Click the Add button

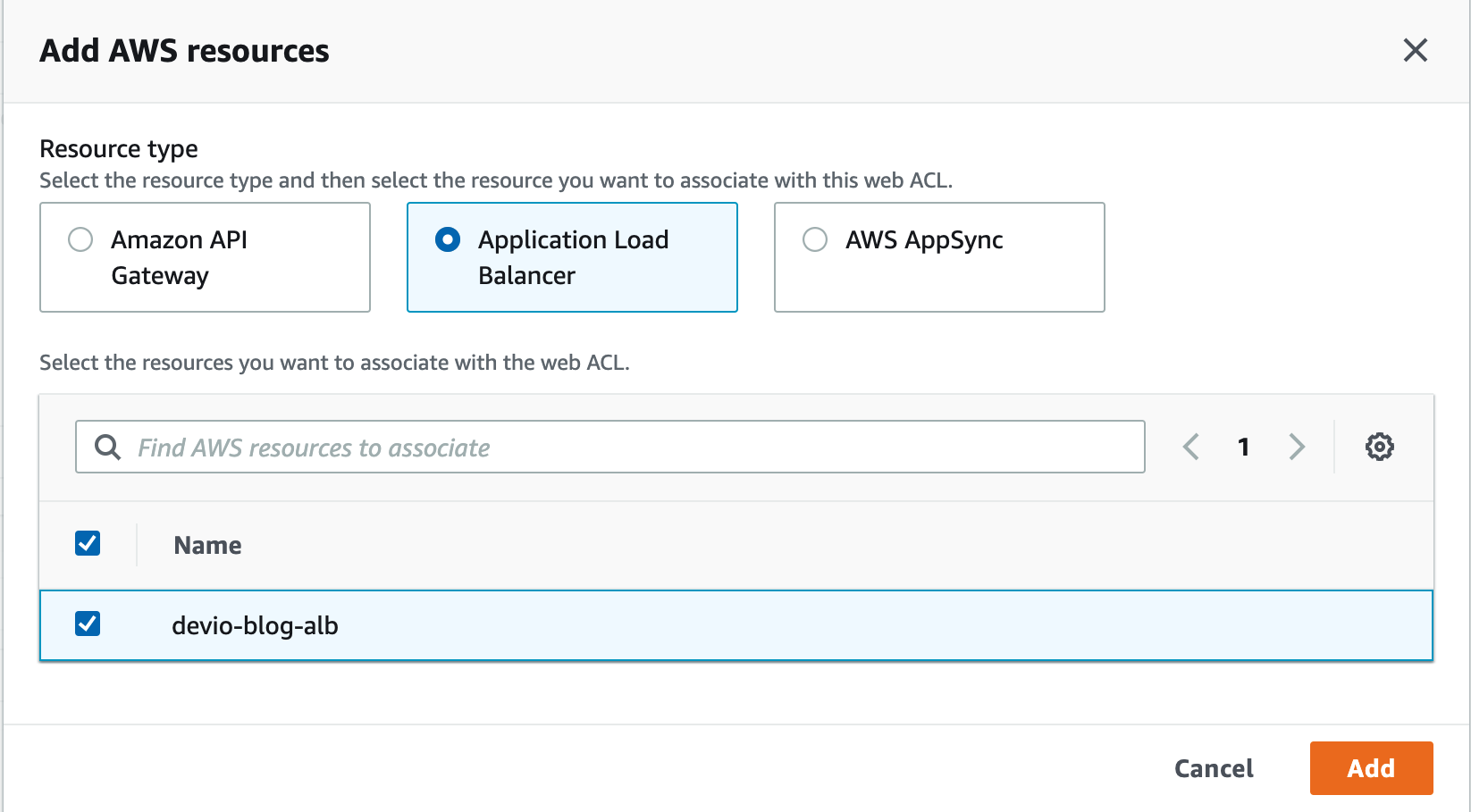(x=1370, y=767)
